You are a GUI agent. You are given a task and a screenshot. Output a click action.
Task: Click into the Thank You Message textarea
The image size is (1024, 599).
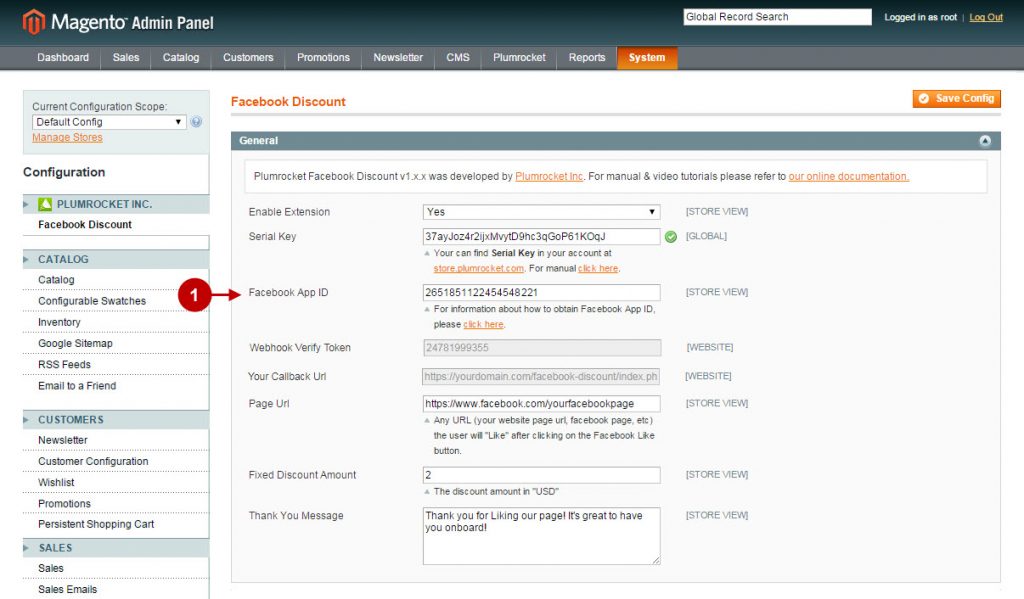point(541,536)
